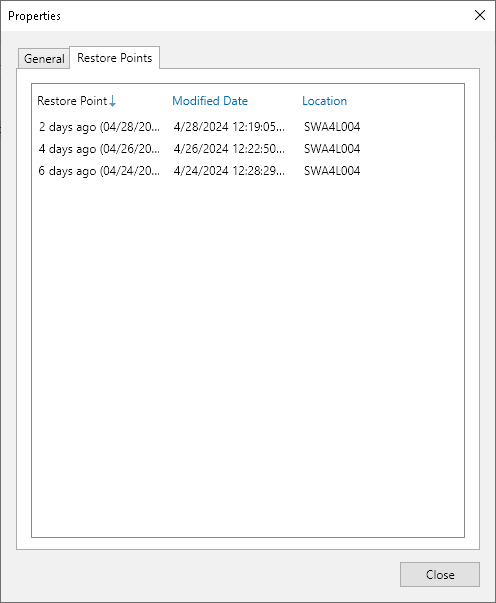Click SWA4L004 location in 4/24 row
The width and height of the screenshot is (496, 603).
(332, 171)
